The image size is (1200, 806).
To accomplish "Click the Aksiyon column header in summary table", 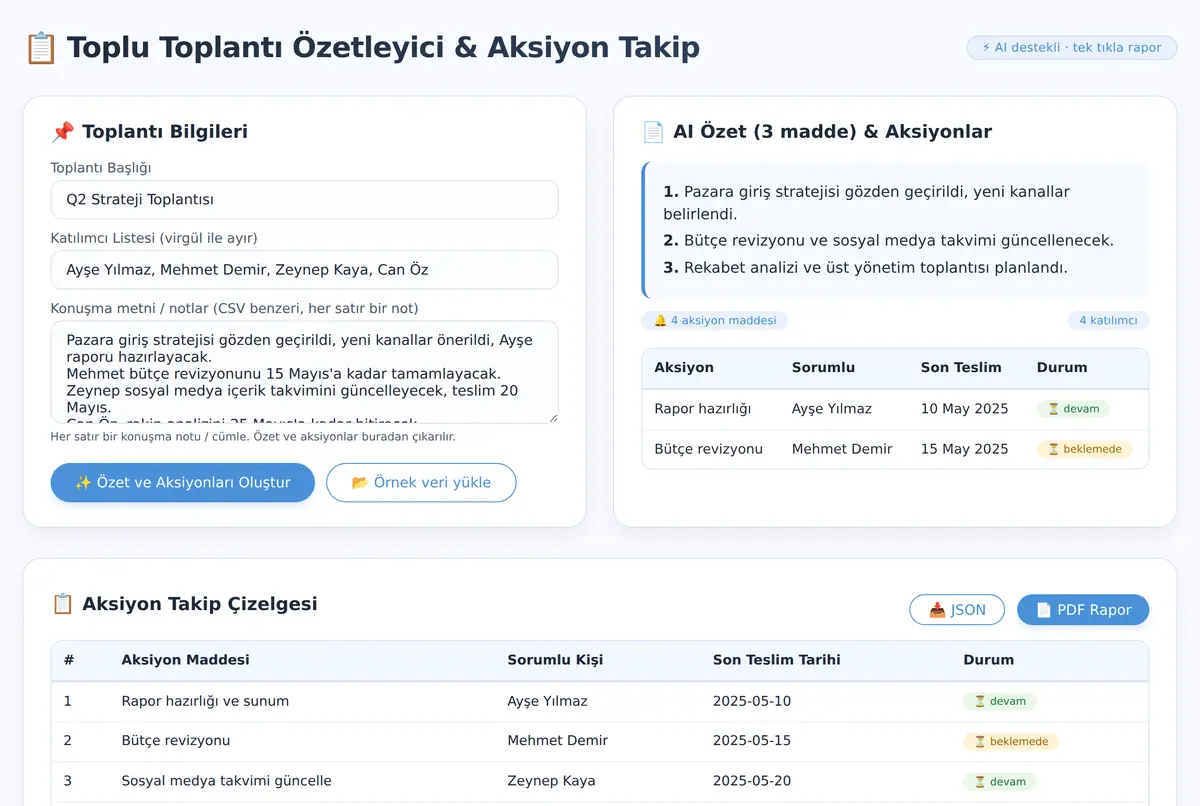I will tap(684, 367).
